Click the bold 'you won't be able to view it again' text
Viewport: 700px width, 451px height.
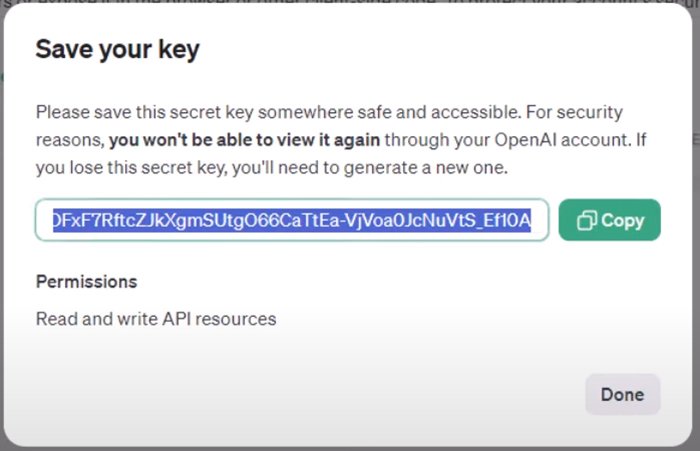(245, 140)
